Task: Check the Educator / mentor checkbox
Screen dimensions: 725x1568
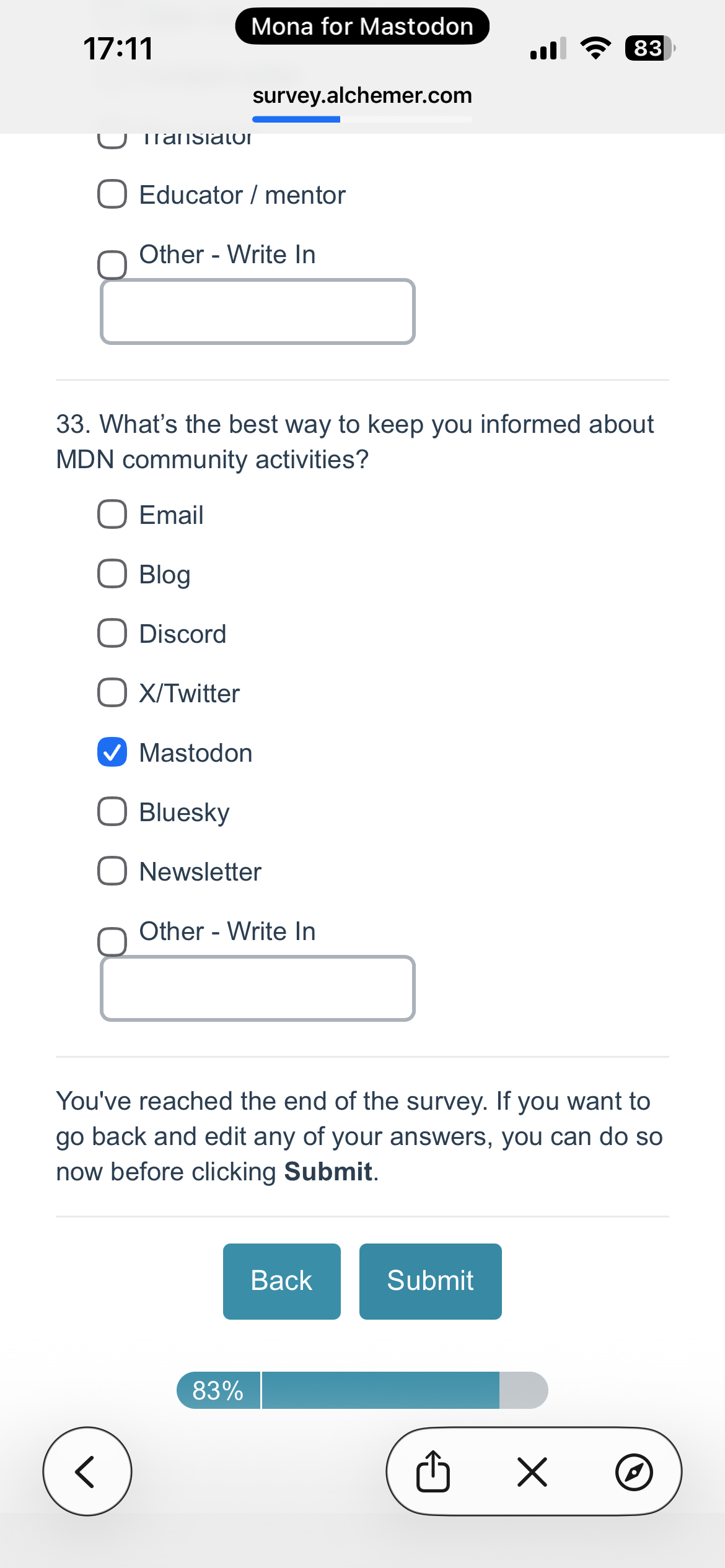Action: pyautogui.click(x=112, y=194)
